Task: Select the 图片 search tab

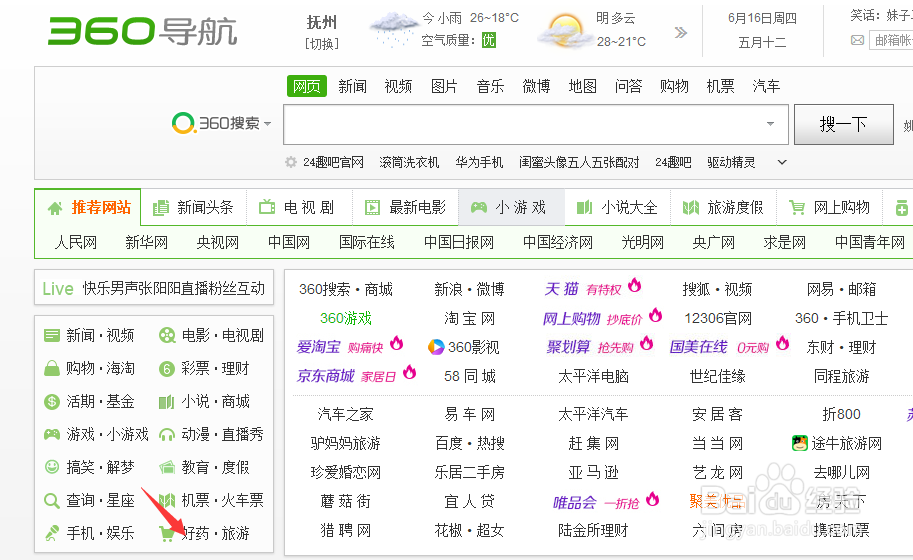Action: 444,86
